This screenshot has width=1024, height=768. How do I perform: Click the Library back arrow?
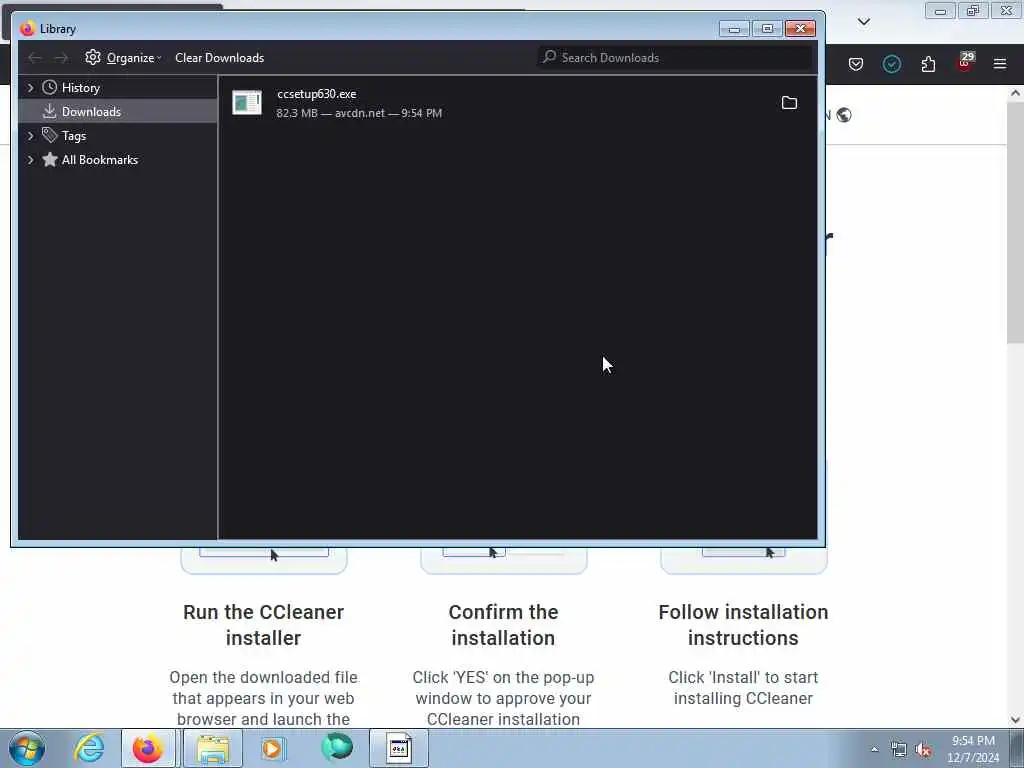pos(35,57)
